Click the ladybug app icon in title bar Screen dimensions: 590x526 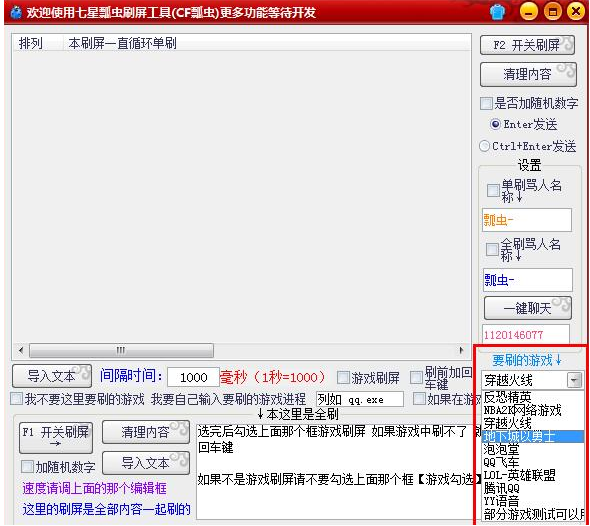tap(16, 12)
